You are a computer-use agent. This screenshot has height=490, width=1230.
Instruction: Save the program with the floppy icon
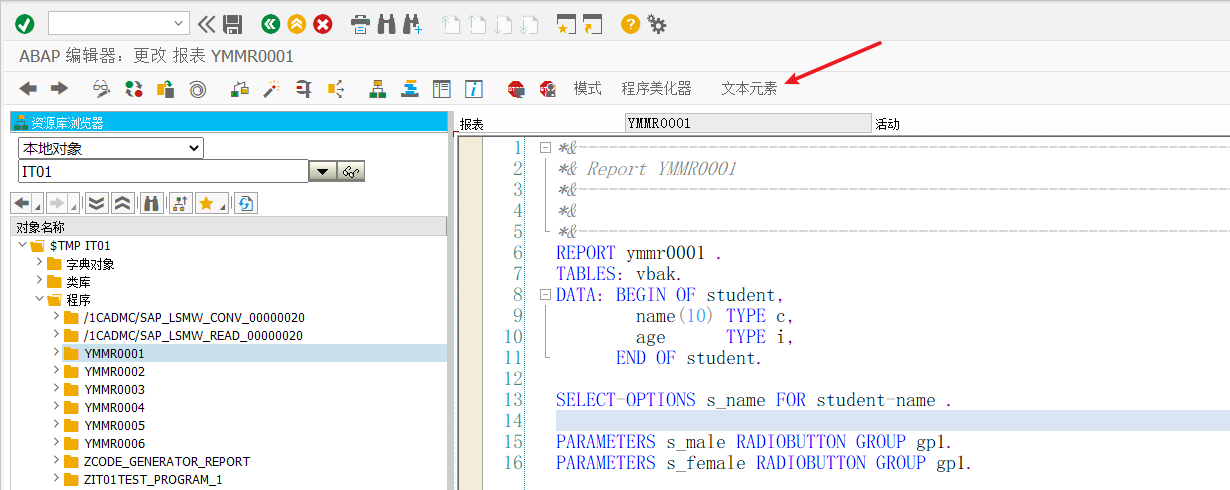tap(233, 23)
